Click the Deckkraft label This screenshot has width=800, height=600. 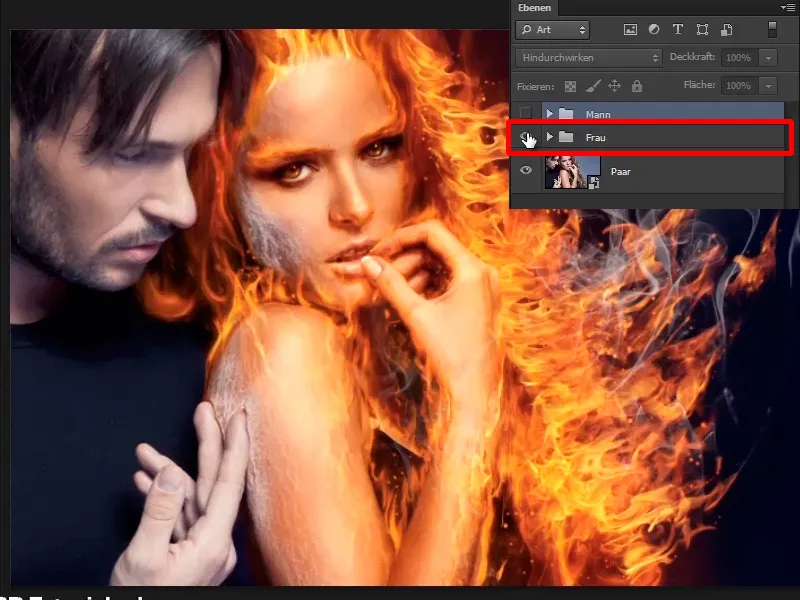(692, 57)
